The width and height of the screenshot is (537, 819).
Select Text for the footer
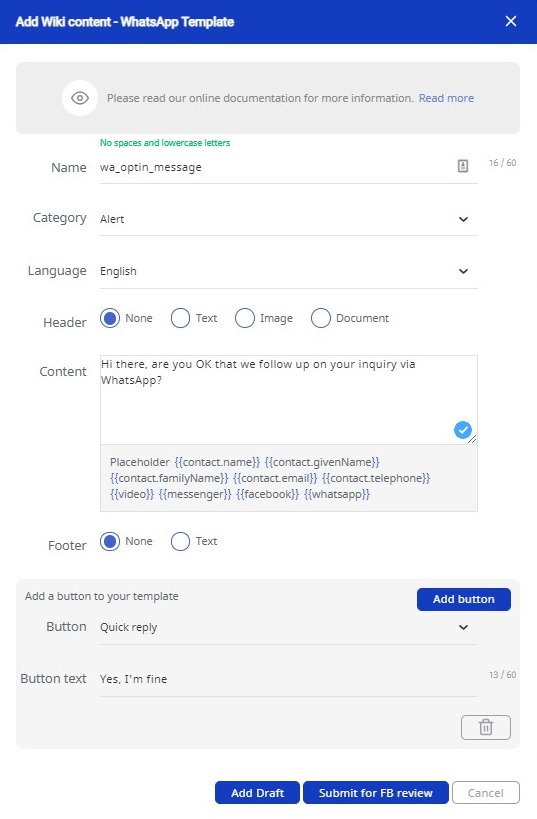(x=194, y=541)
